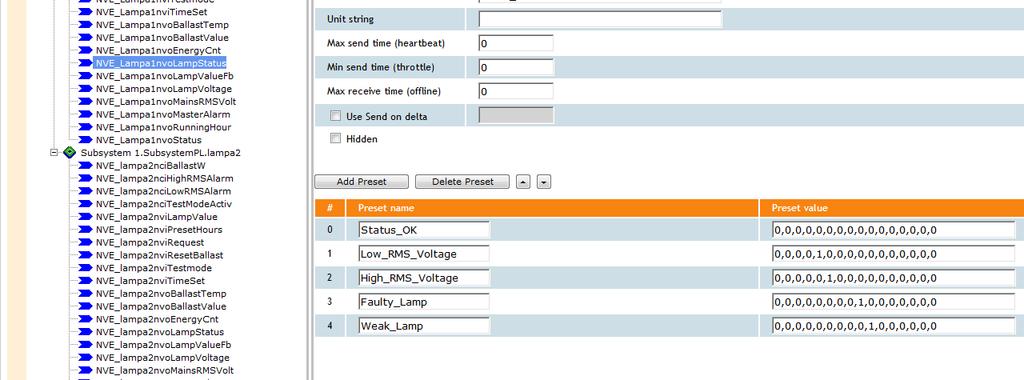Select NVE_Lampa1nvoLampStatus in the tree

pyautogui.click(x=160, y=63)
